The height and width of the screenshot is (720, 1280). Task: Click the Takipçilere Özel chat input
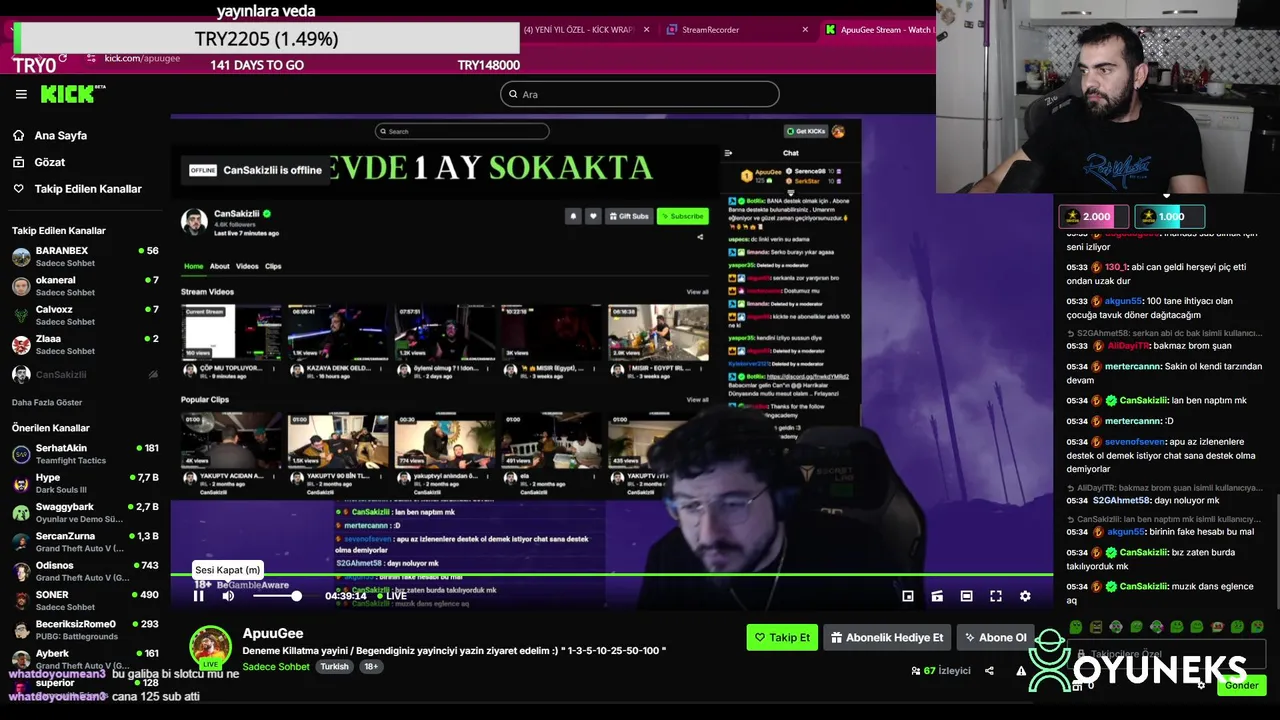(1166, 654)
